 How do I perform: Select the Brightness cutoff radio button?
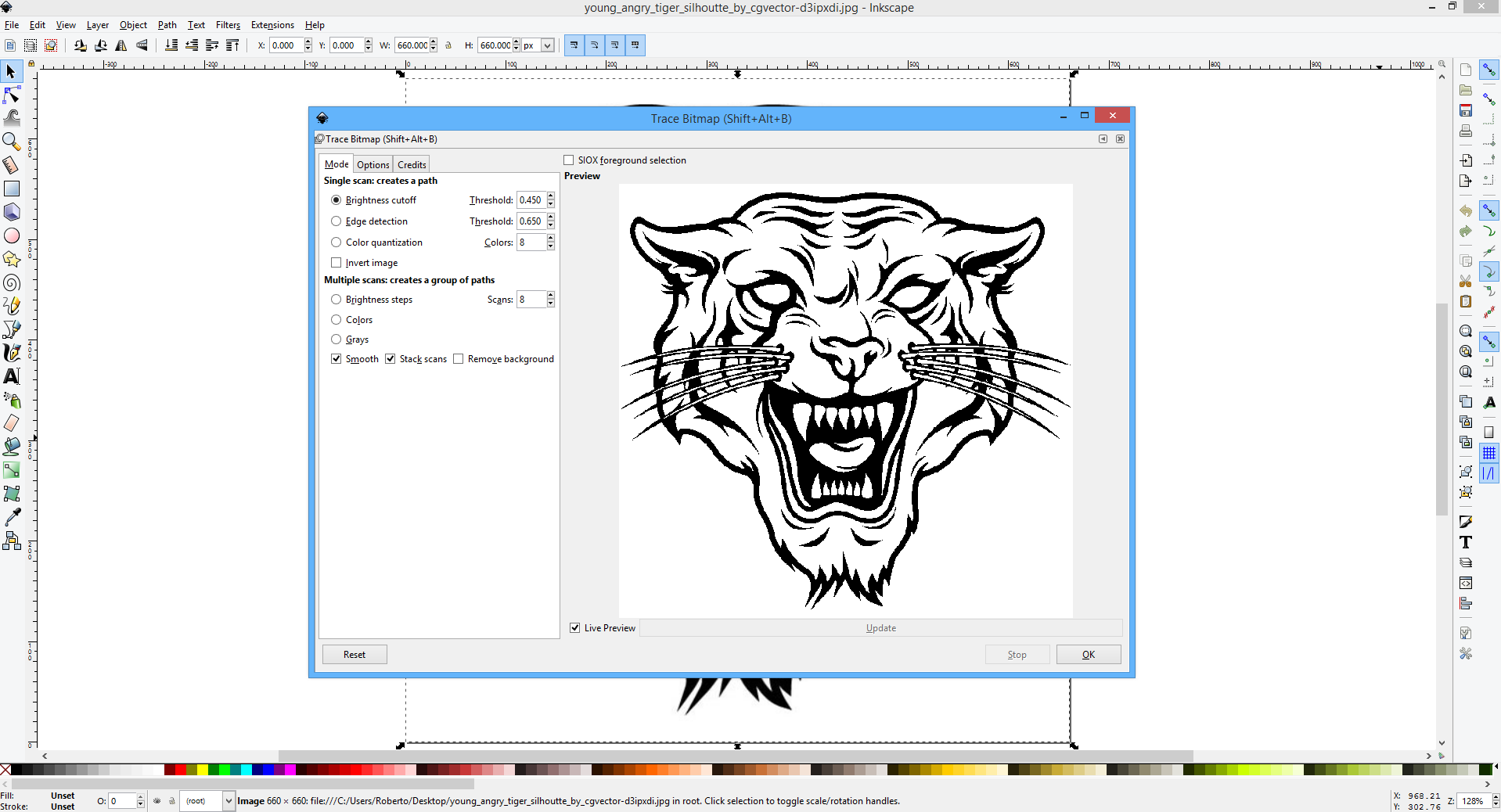coord(336,200)
